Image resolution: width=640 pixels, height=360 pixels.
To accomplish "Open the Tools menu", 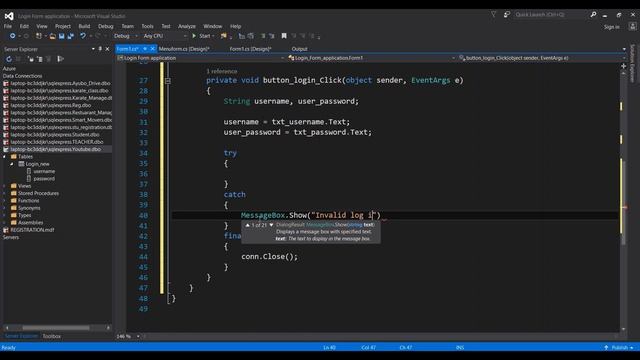I will coord(147,26).
